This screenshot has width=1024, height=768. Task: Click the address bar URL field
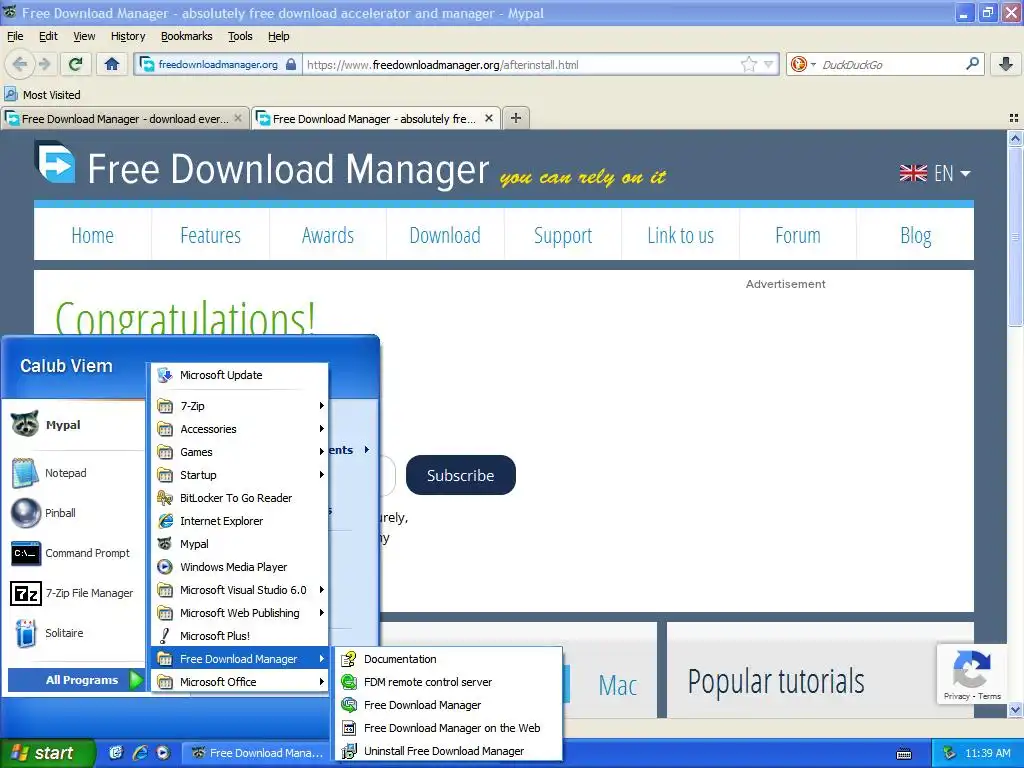point(521,65)
